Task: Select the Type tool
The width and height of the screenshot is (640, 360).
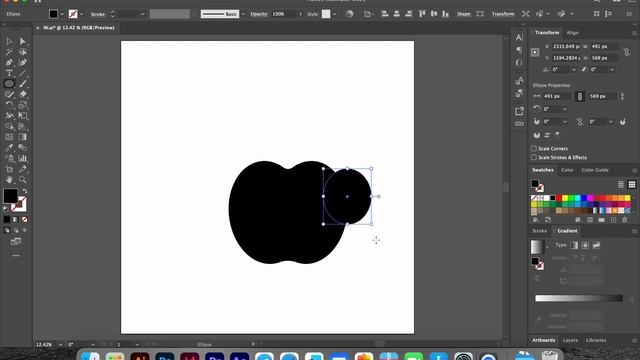Action: click(9, 73)
